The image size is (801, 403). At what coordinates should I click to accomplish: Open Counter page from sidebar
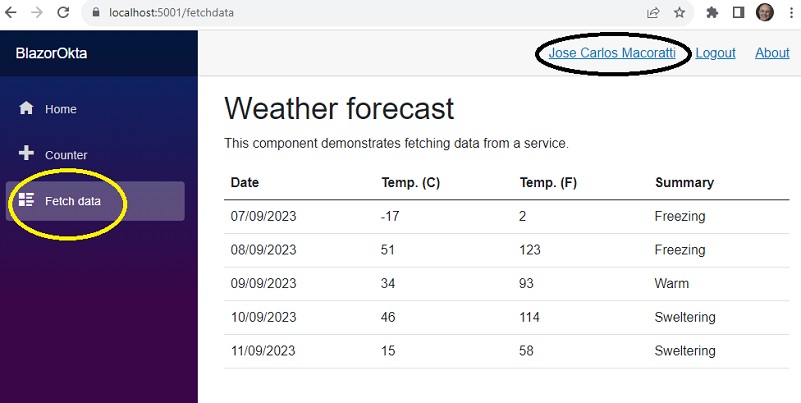(95, 155)
